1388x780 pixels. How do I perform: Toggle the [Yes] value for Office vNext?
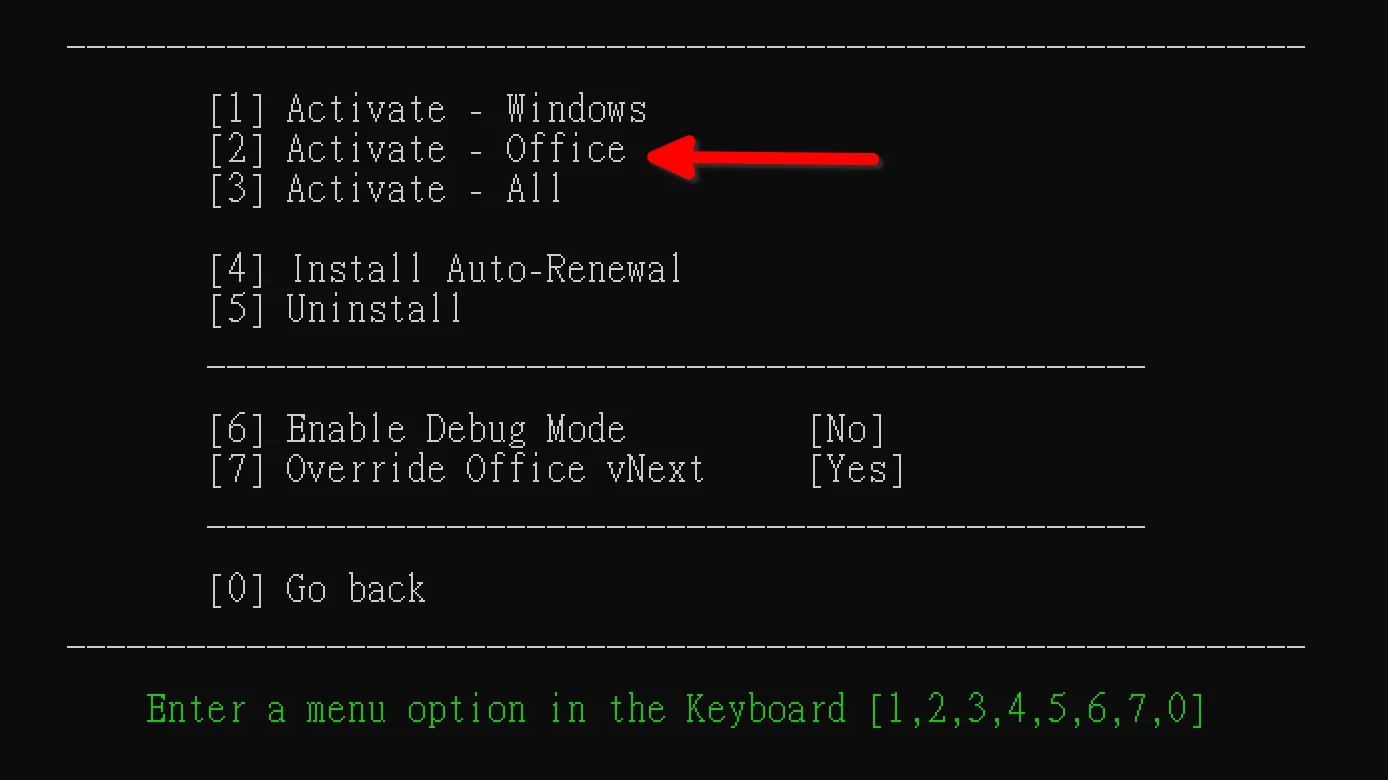click(x=857, y=469)
